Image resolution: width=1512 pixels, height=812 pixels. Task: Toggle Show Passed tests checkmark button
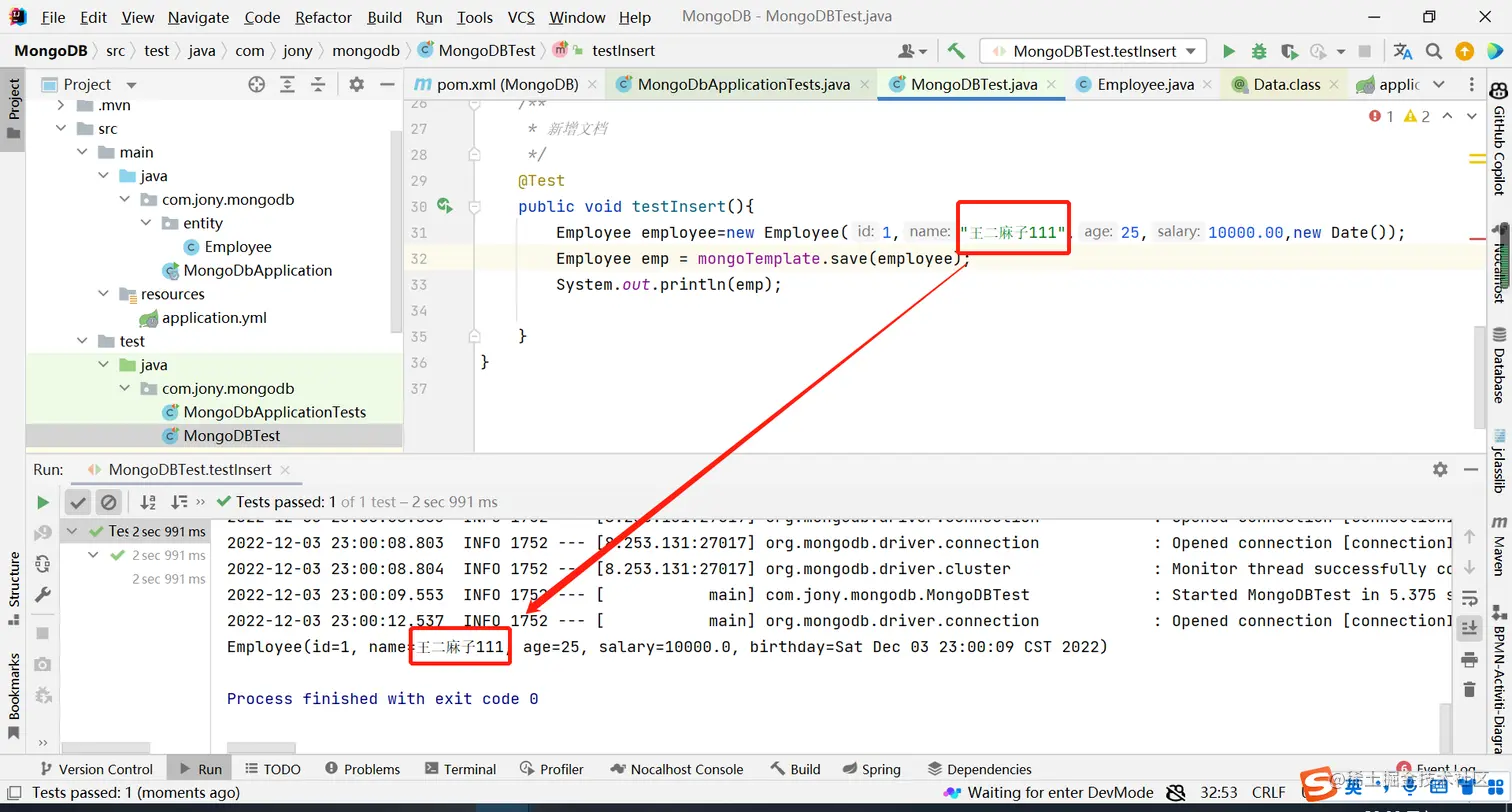(x=78, y=502)
